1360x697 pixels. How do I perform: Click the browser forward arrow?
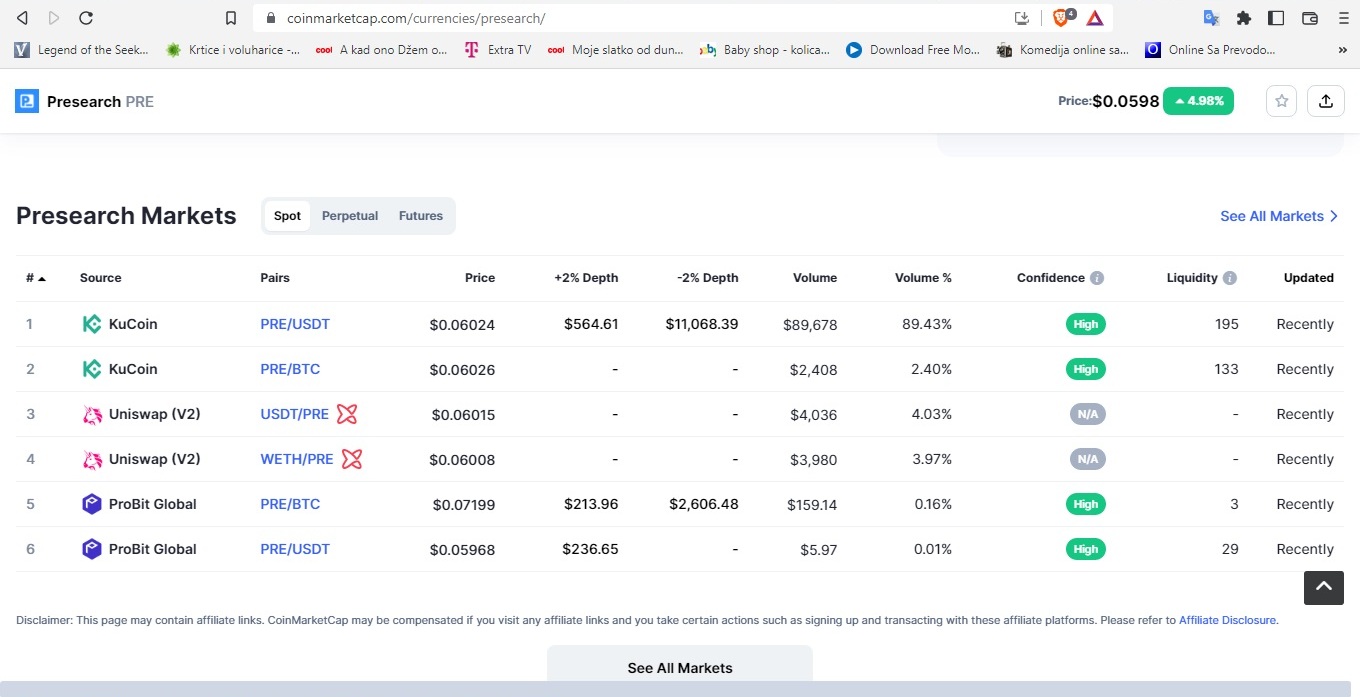click(54, 18)
